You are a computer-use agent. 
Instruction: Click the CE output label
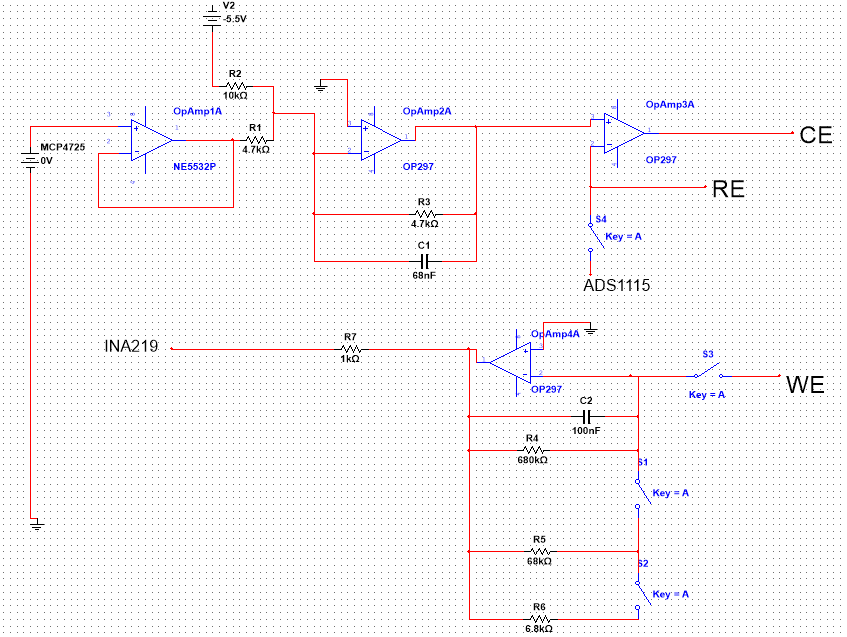(x=816, y=136)
